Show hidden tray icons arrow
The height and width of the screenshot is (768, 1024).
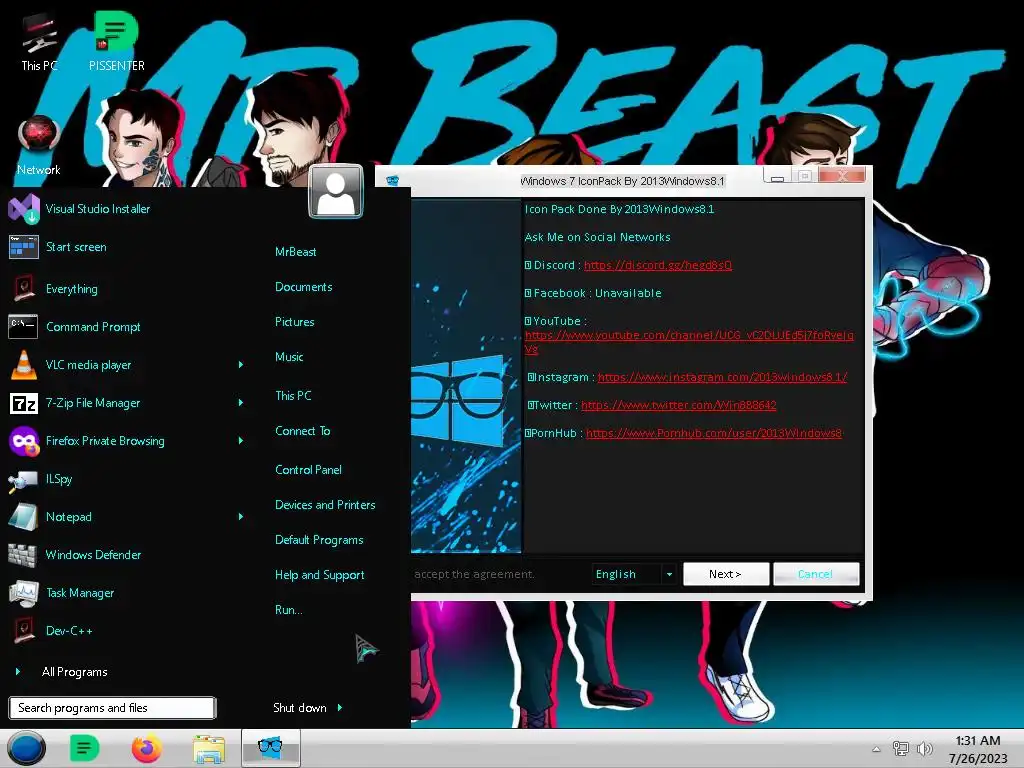click(876, 749)
